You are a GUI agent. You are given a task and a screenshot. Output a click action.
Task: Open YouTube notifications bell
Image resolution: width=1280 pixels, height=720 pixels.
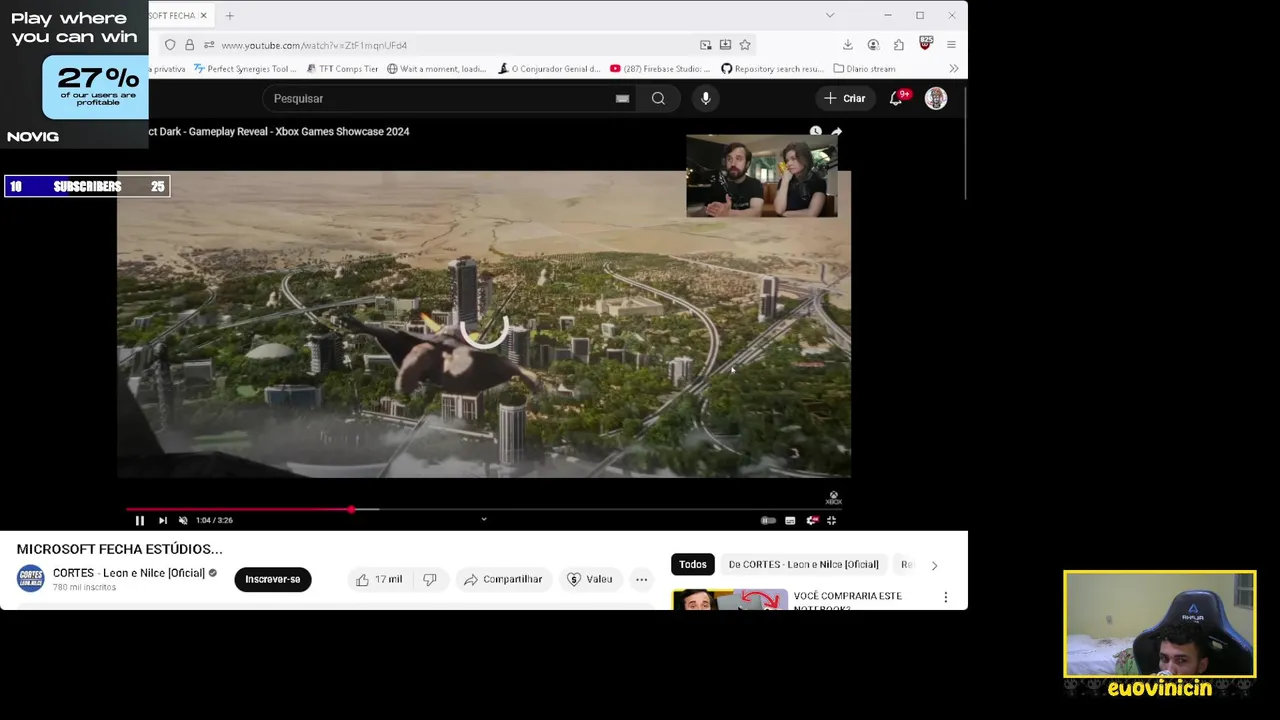(x=896, y=98)
